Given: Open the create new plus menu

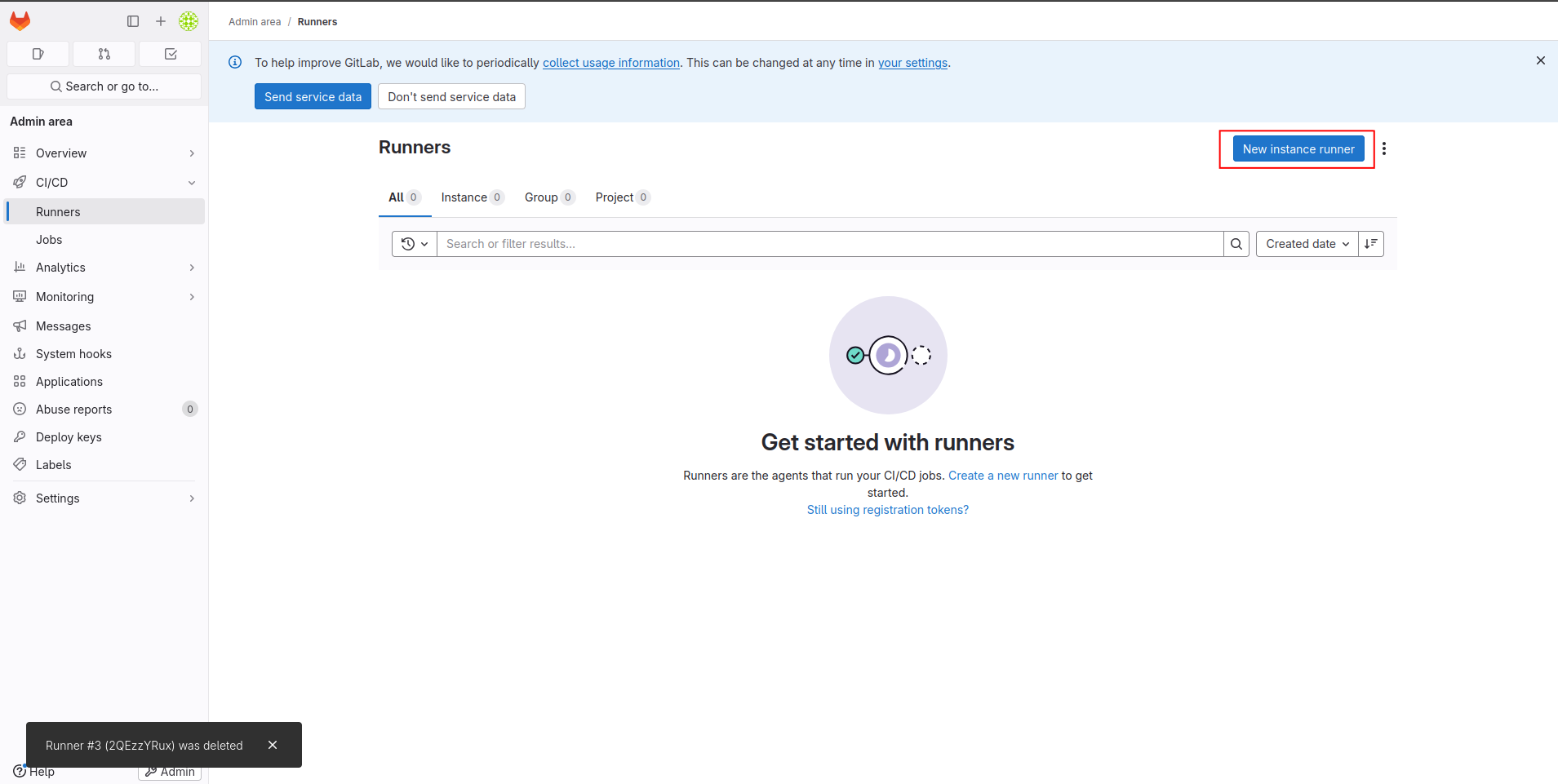Looking at the screenshot, I should click(x=161, y=21).
